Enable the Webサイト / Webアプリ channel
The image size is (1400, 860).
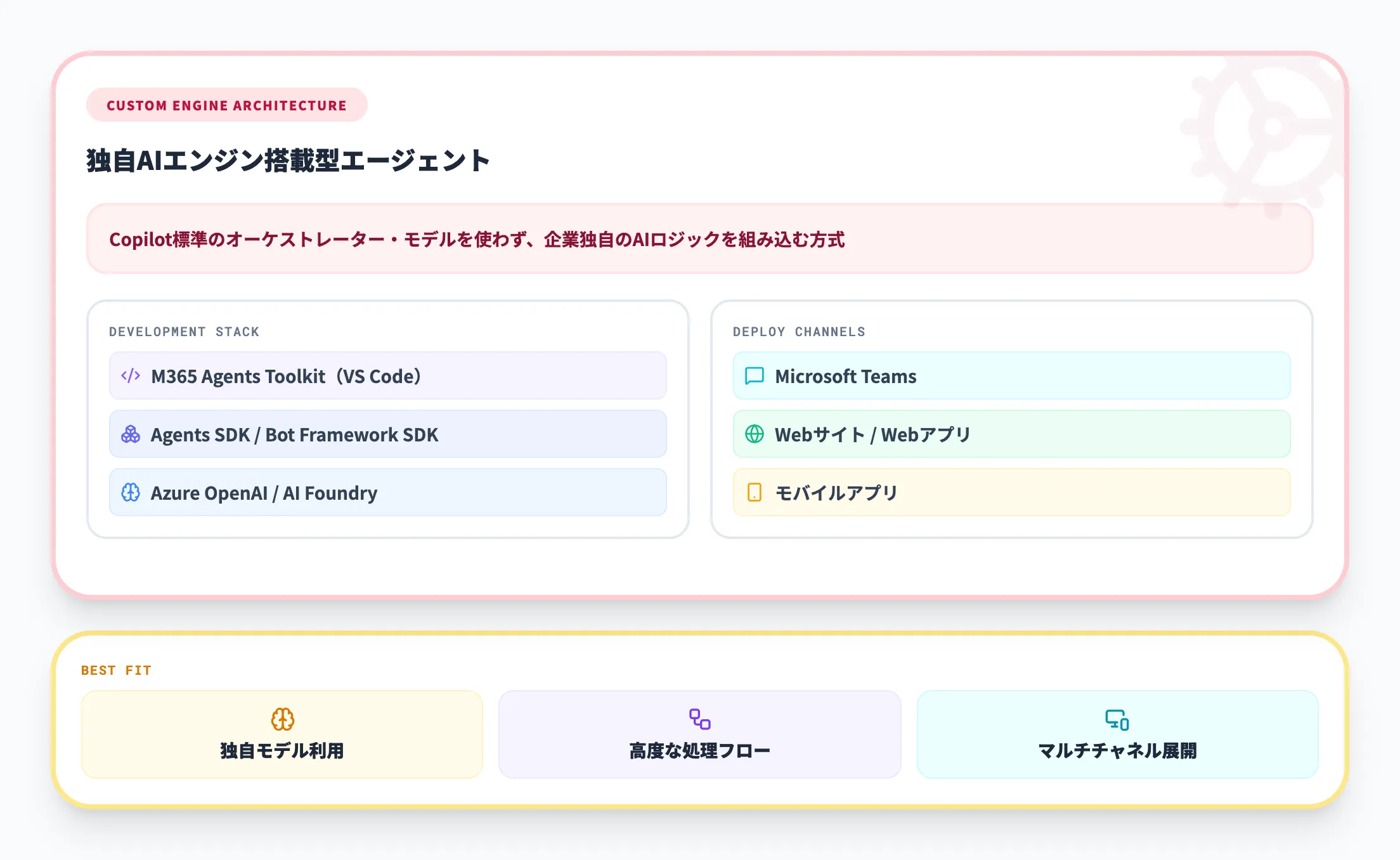click(x=1011, y=434)
